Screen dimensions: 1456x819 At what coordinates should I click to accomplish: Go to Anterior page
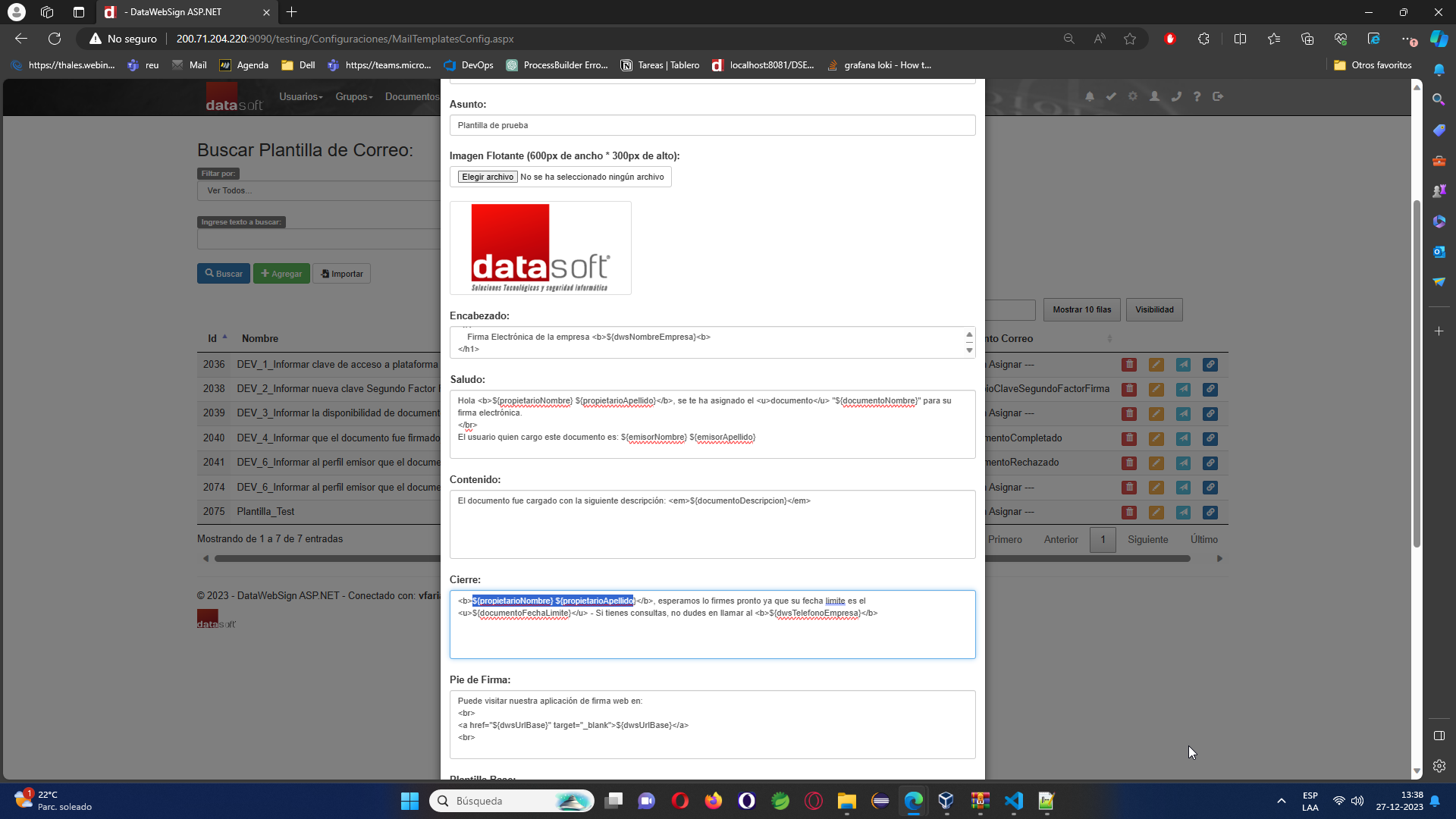(x=1061, y=540)
